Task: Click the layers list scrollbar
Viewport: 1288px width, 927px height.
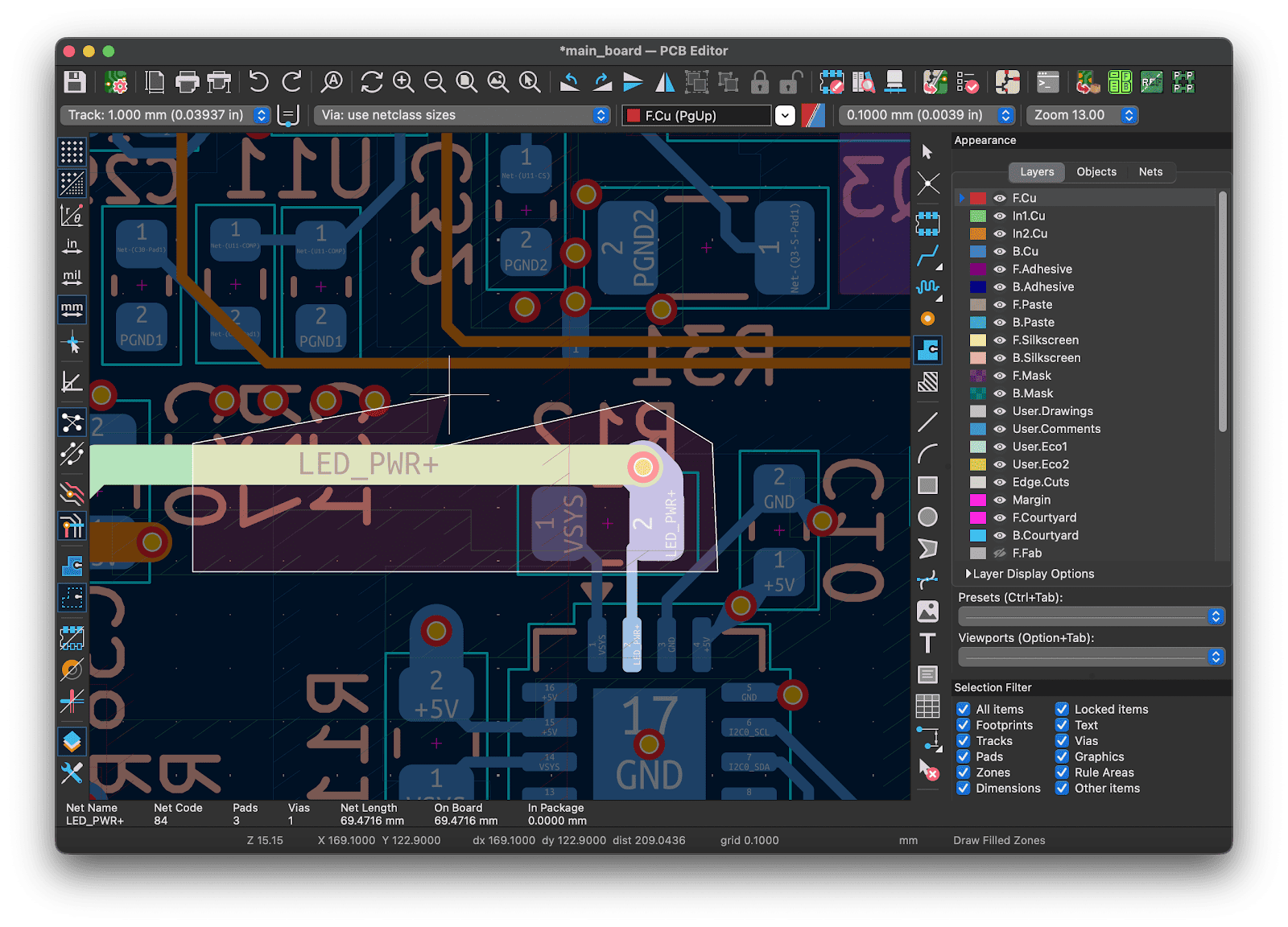Action: click(1223, 311)
